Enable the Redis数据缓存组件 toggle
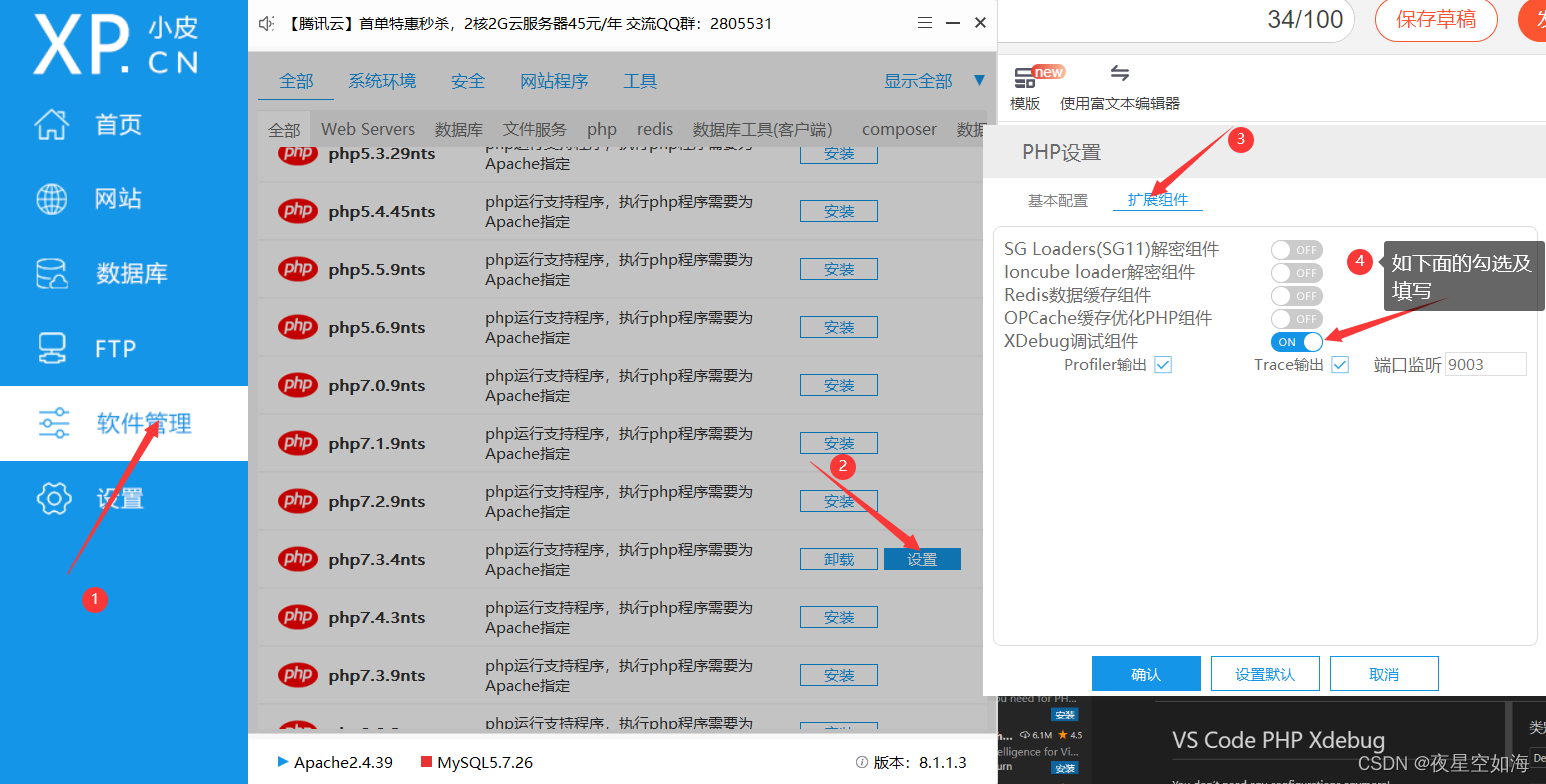Image resolution: width=1546 pixels, height=784 pixels. pyautogui.click(x=1296, y=295)
